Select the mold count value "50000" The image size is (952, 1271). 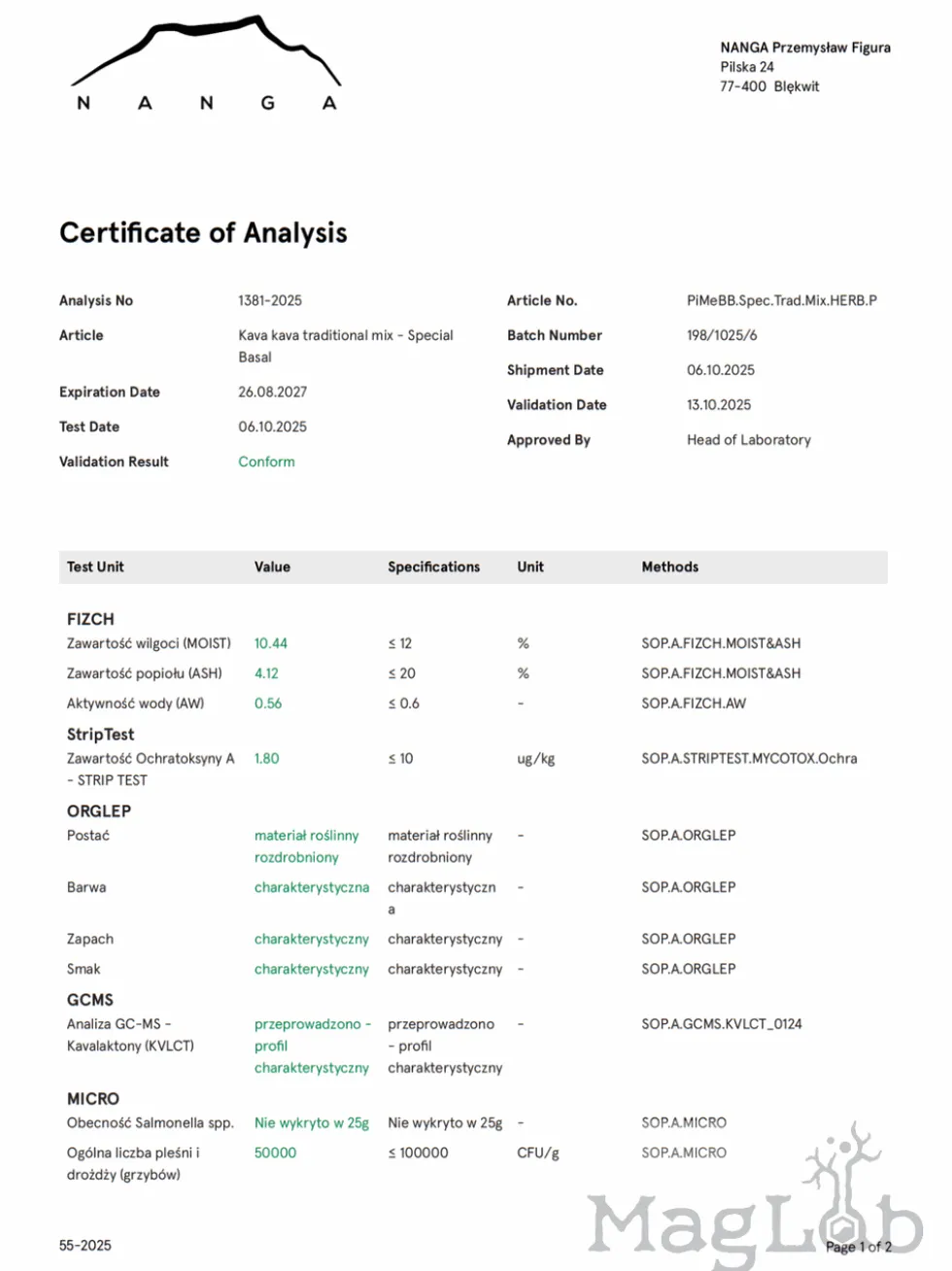(276, 1153)
